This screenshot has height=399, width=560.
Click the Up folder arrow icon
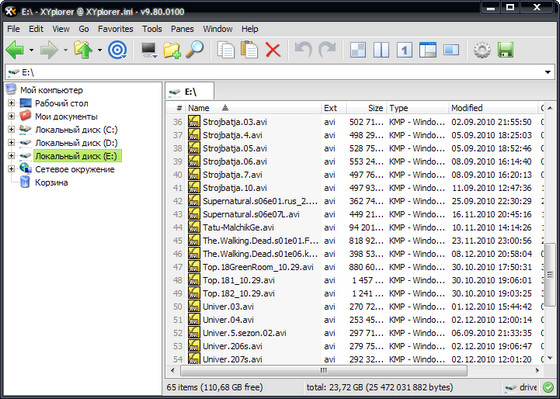point(83,50)
